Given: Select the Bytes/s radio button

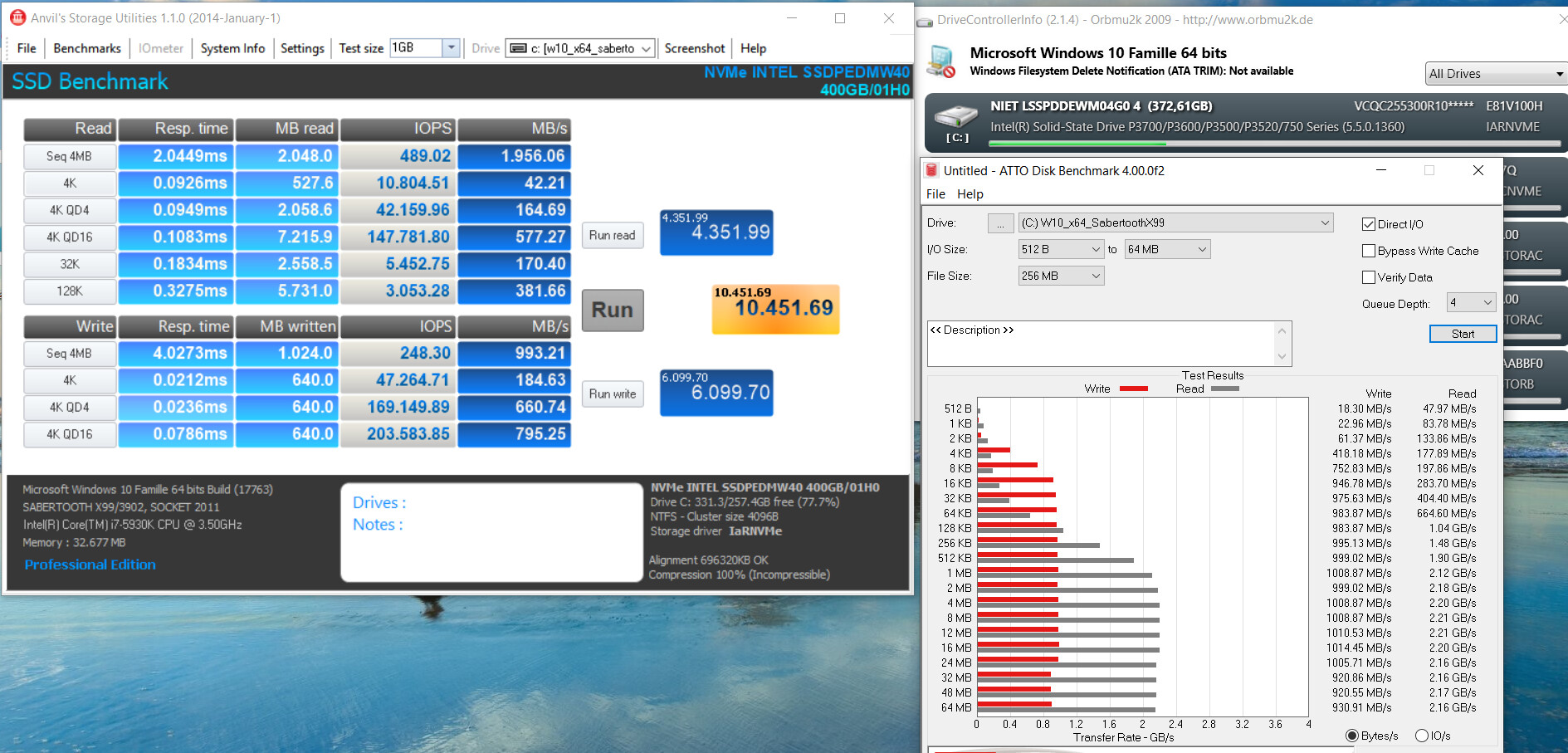Looking at the screenshot, I should [1352, 736].
